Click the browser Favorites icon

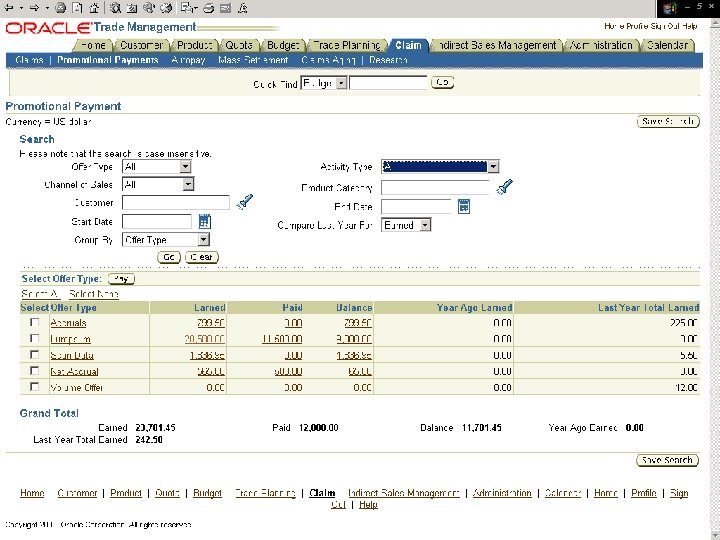(132, 8)
